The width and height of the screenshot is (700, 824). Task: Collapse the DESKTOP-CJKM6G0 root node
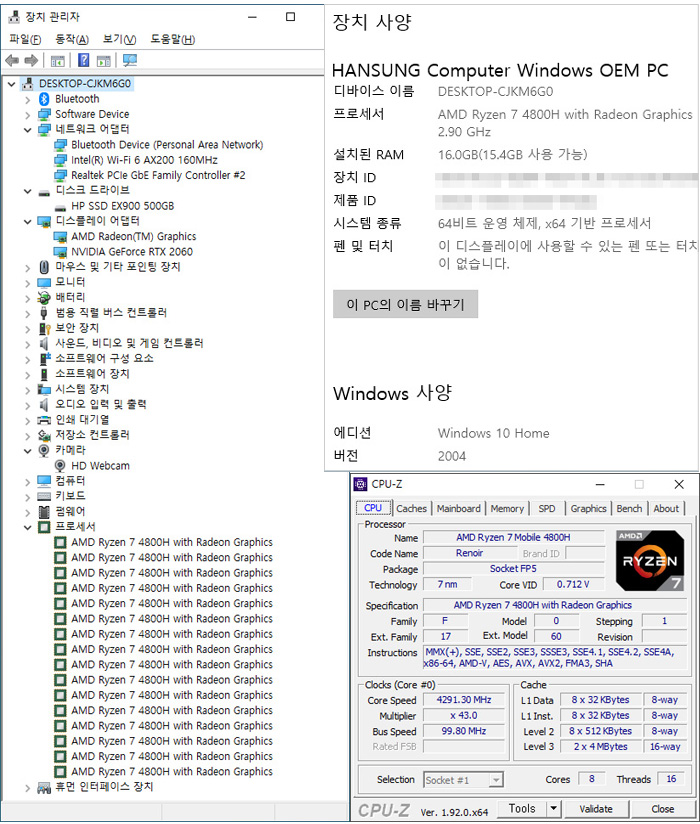click(x=12, y=84)
